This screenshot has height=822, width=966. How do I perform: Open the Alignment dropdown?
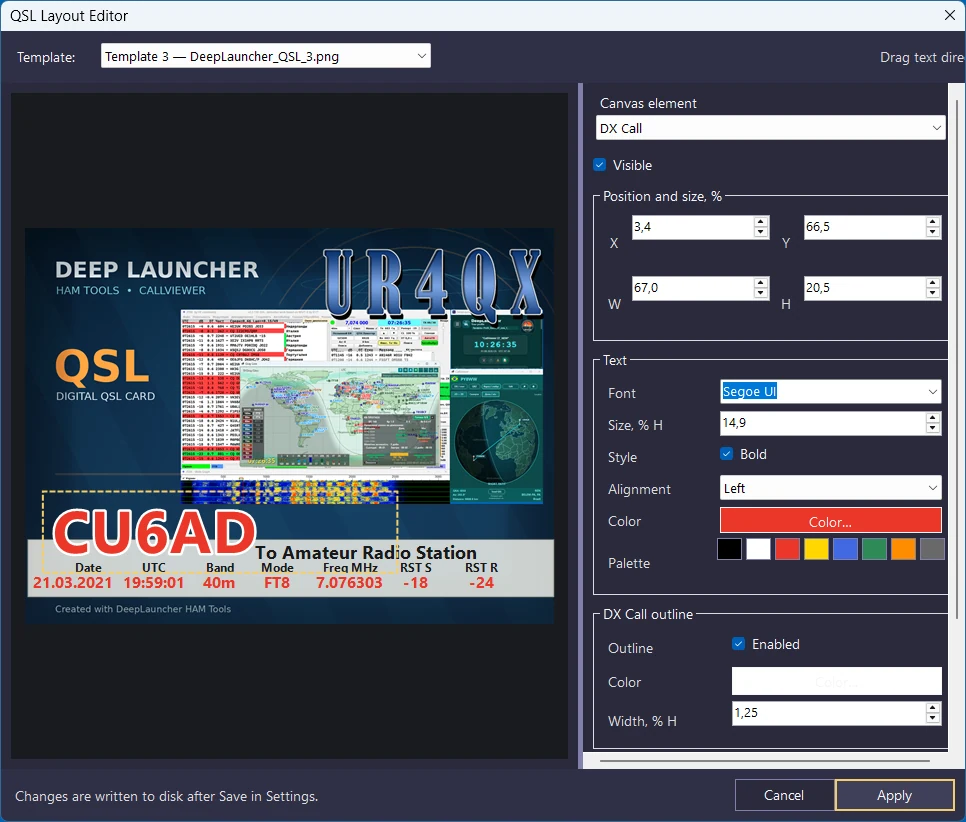[x=830, y=488]
